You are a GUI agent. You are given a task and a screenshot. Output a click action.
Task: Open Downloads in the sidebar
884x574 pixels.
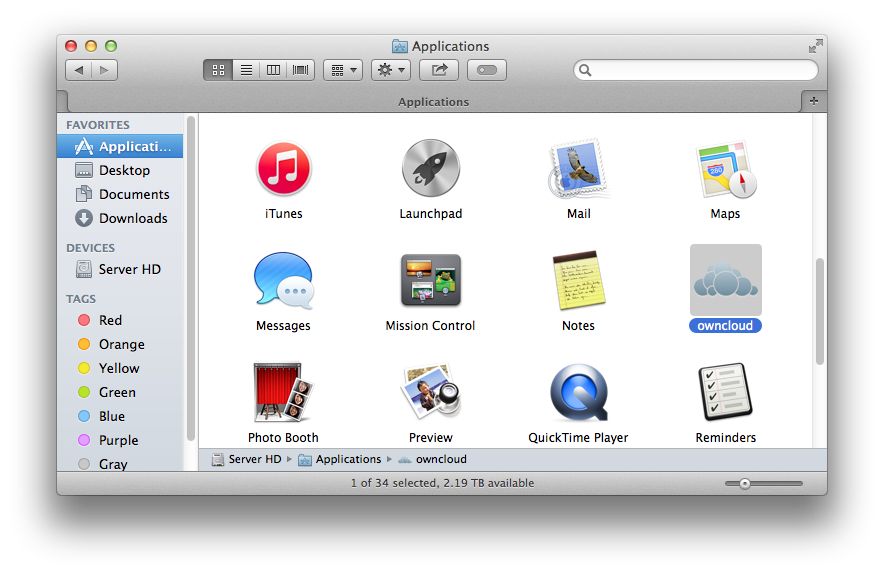tap(132, 218)
